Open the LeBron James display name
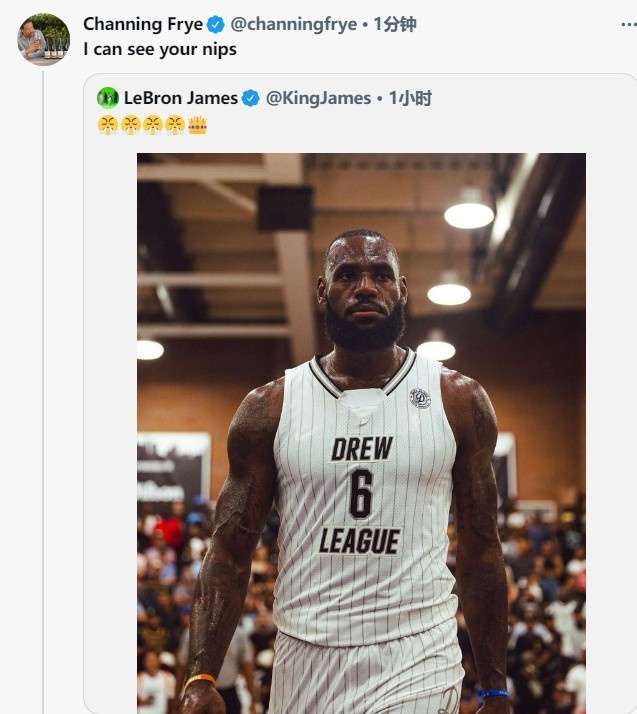Viewport: 637px width, 714px height. [181, 98]
